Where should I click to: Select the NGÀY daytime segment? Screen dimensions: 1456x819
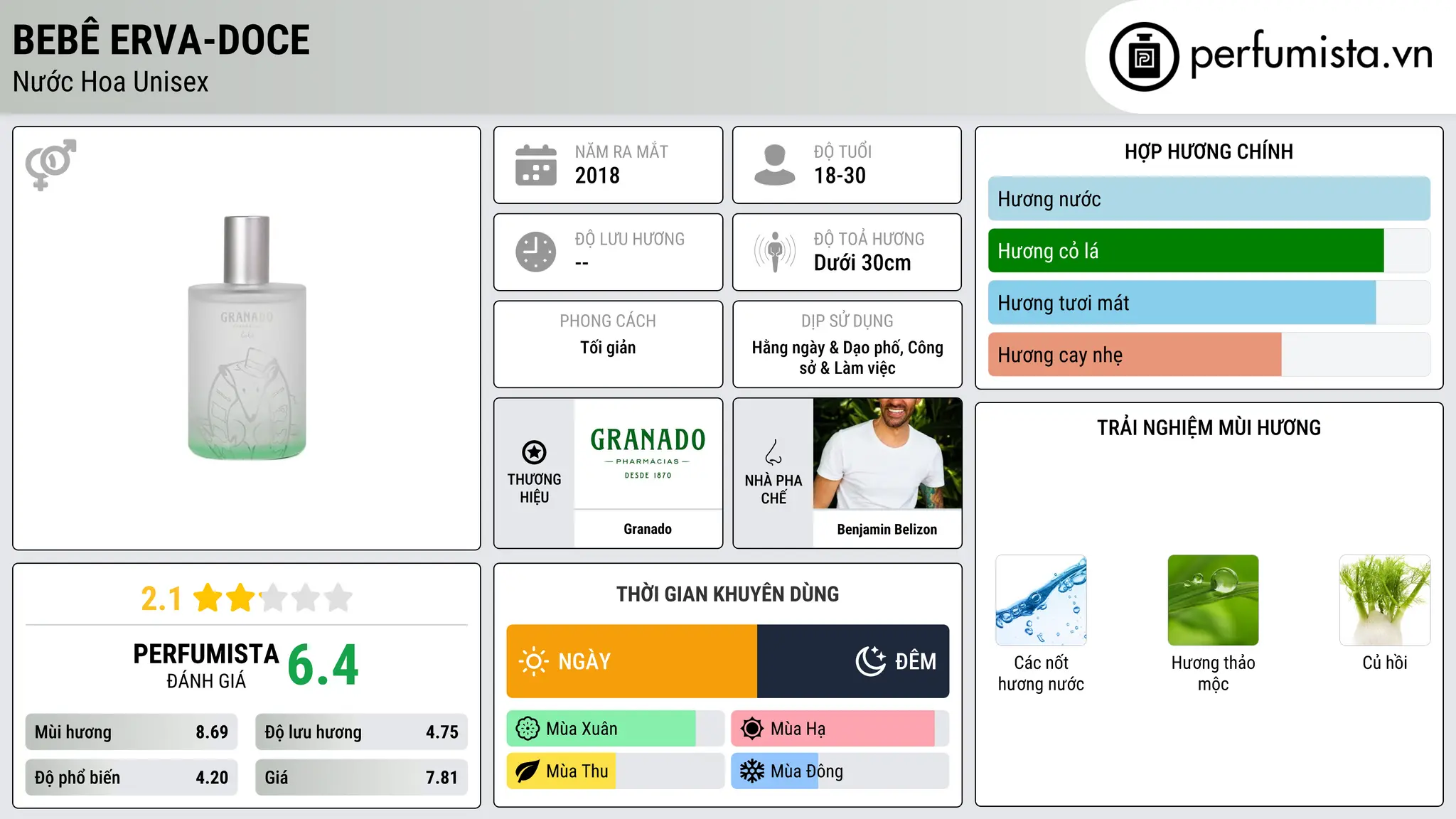point(632,661)
